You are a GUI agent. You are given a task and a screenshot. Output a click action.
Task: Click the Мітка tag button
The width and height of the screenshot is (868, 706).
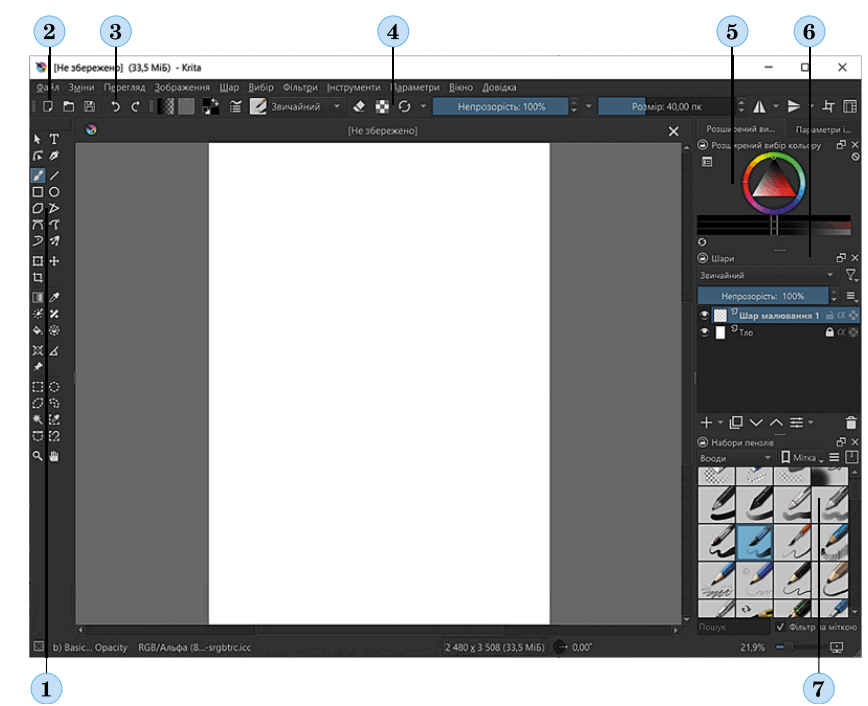(802, 458)
